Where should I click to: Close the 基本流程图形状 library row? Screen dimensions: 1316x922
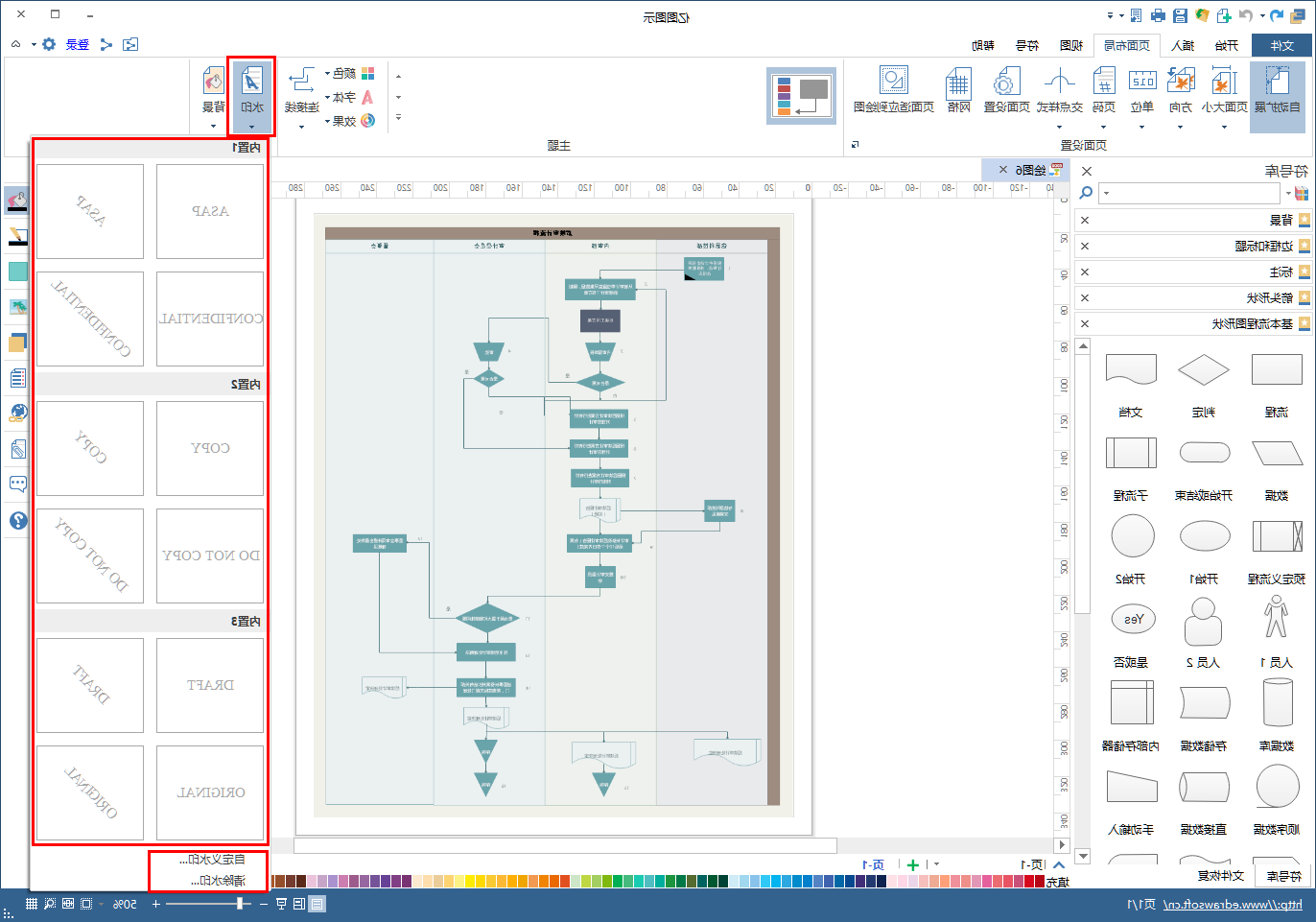tap(1085, 323)
